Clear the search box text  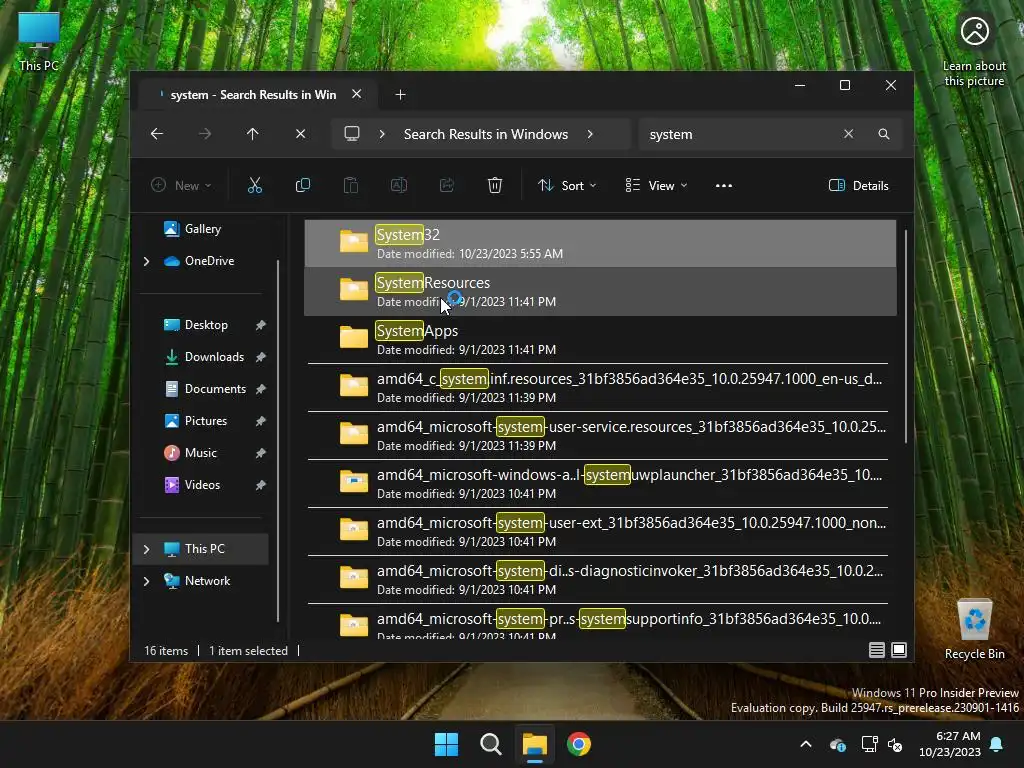coord(848,134)
